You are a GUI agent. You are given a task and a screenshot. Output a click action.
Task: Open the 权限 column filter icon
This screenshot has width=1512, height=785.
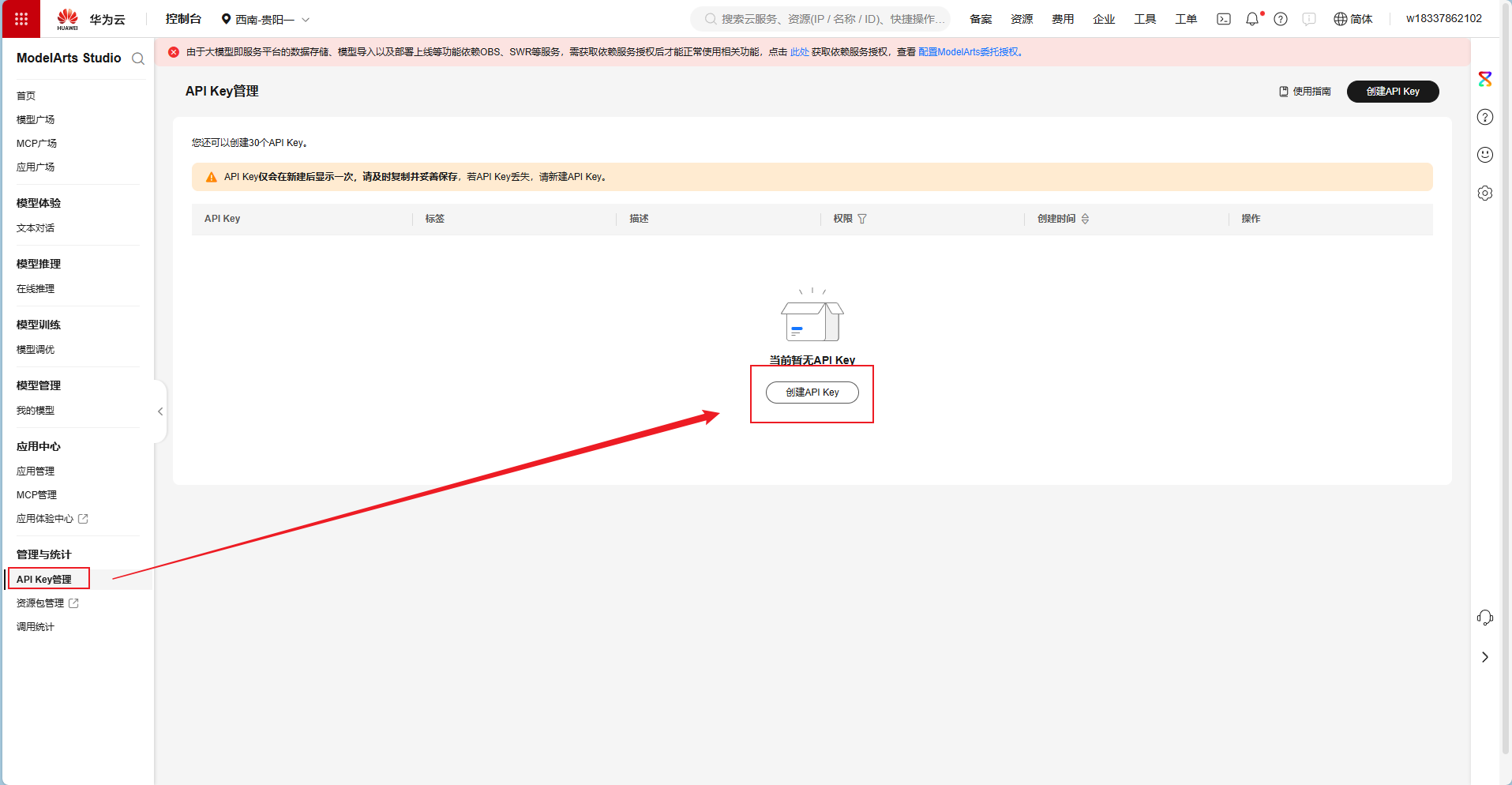point(862,219)
